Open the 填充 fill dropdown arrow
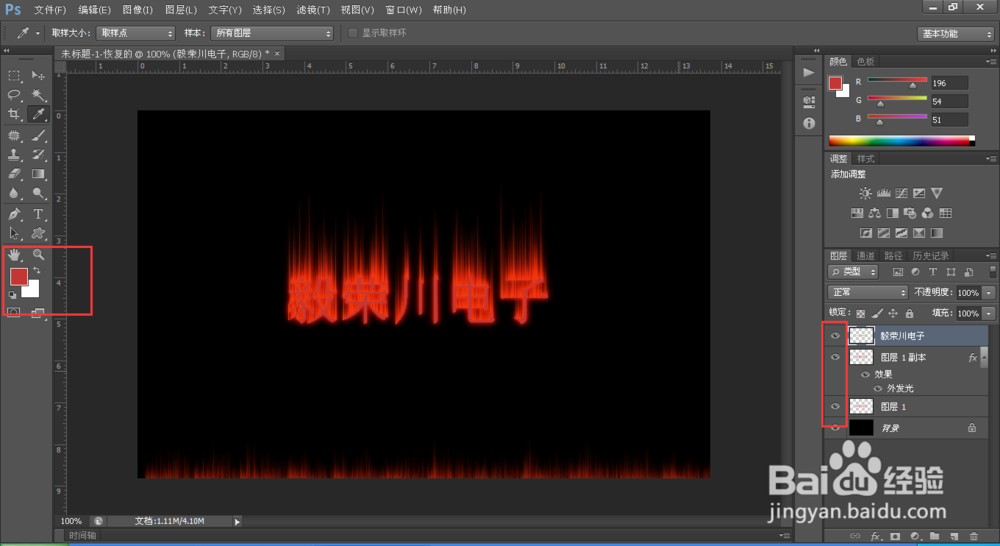Image resolution: width=1000 pixels, height=546 pixels. [x=989, y=313]
